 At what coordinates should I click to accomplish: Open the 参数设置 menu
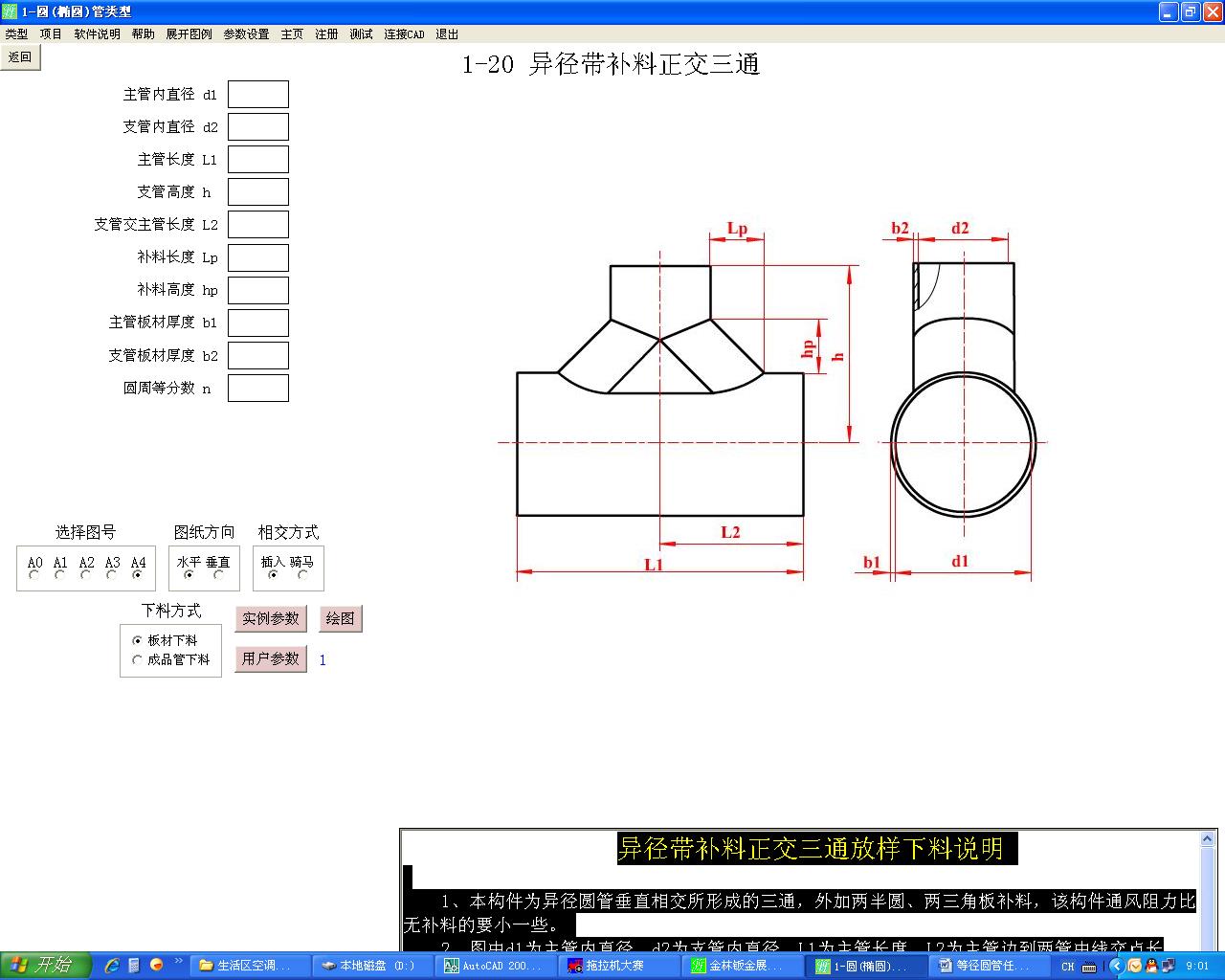click(x=246, y=33)
